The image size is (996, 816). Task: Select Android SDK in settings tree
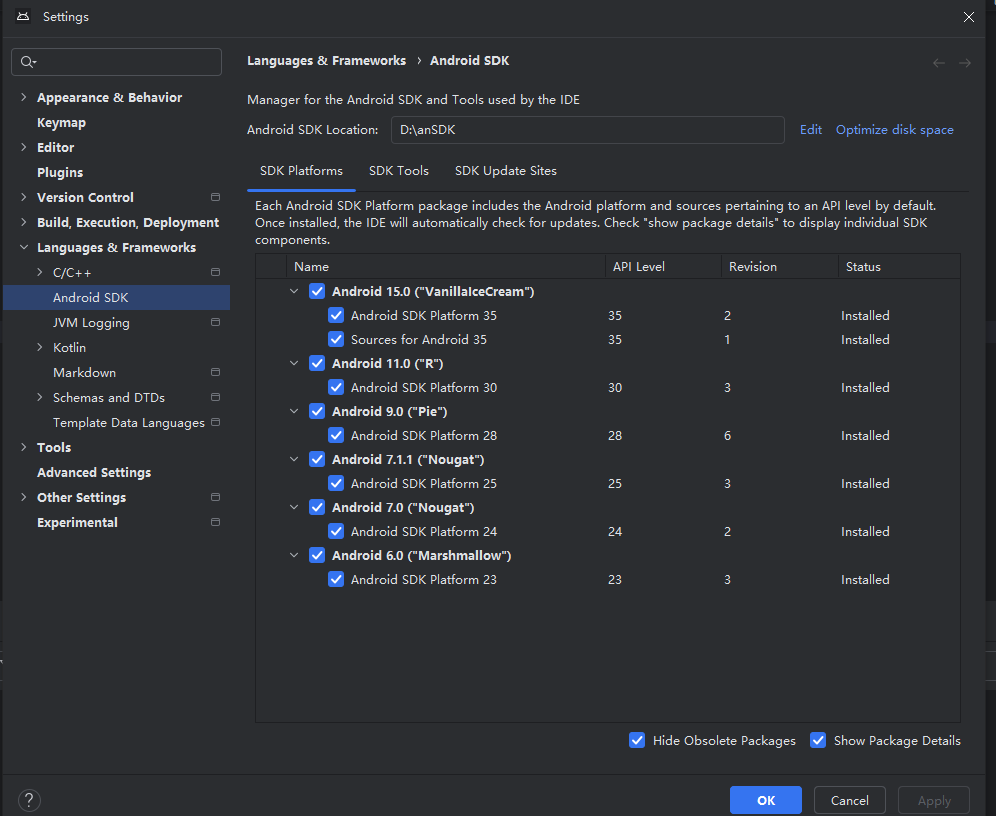click(116, 297)
